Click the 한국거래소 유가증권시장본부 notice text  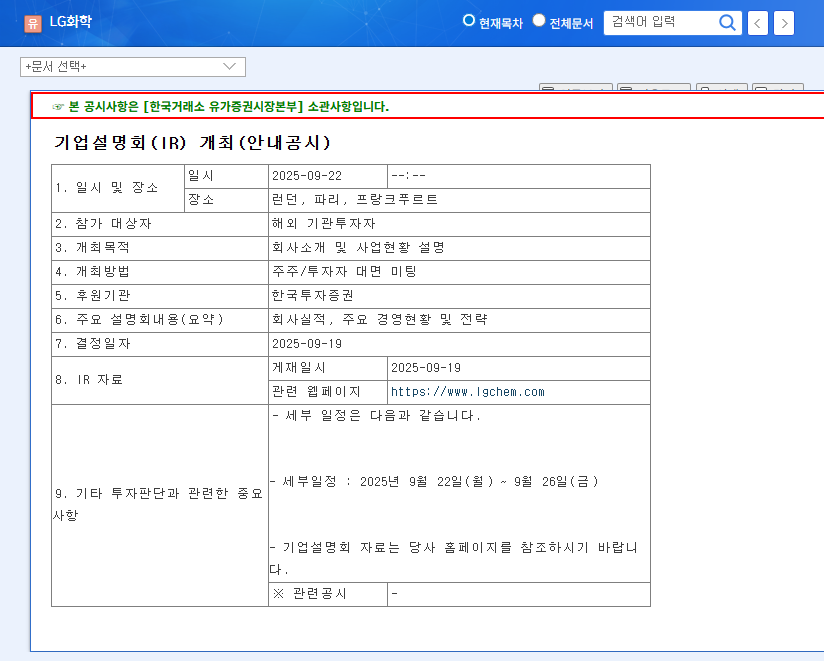click(x=223, y=107)
